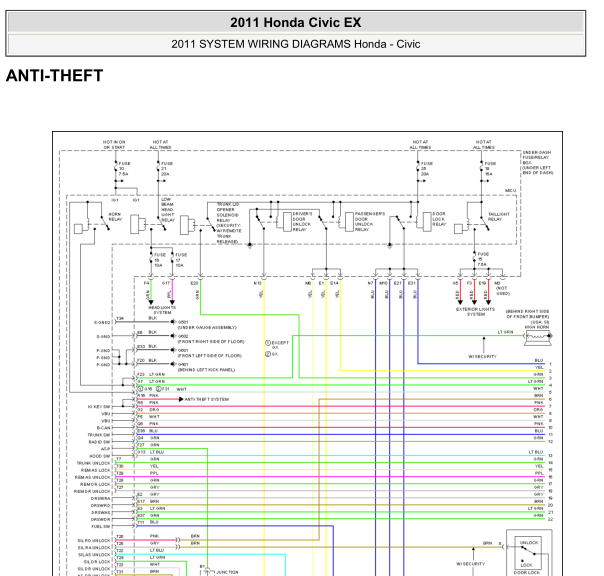604x576 pixels.
Task: Select the FUSE 10 7.5A label
Action: (124, 169)
